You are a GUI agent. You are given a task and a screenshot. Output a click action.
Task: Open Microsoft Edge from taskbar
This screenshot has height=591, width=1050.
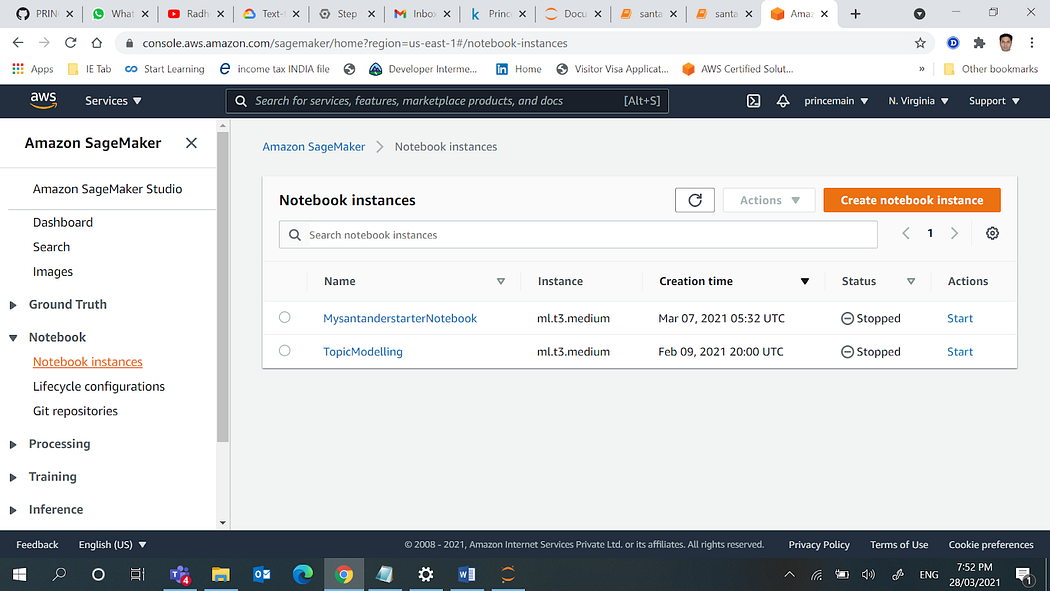(x=303, y=574)
